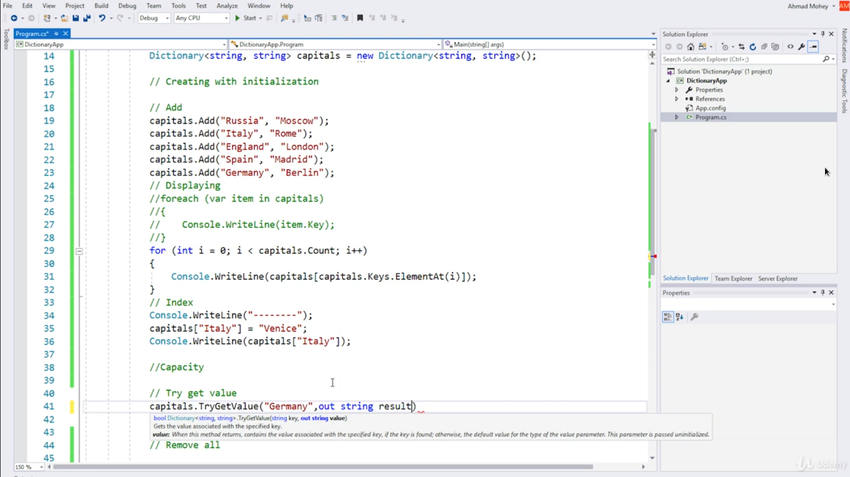Toggle Show All Files in Solution Explorer

(x=775, y=47)
